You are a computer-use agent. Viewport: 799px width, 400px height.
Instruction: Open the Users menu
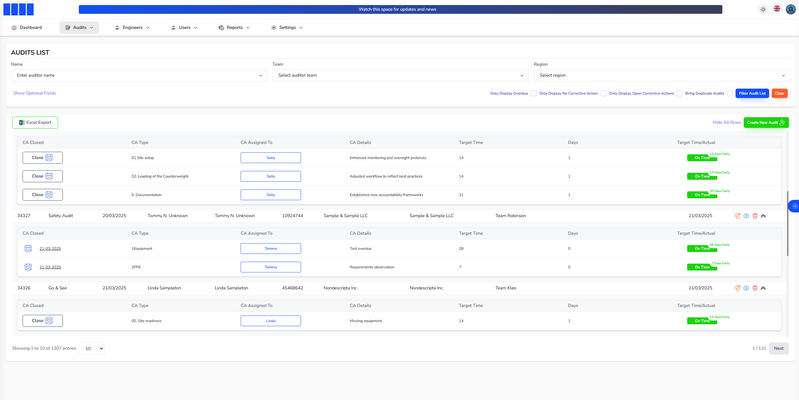pyautogui.click(x=184, y=28)
